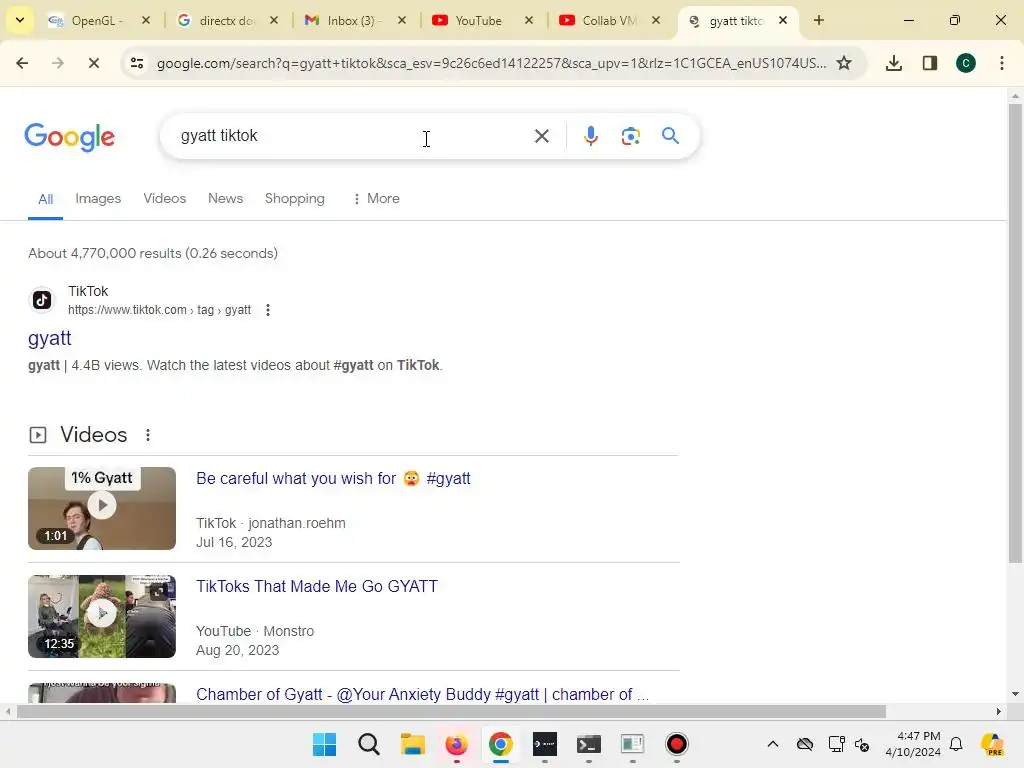
Task: Select the All results tab
Action: (45, 199)
